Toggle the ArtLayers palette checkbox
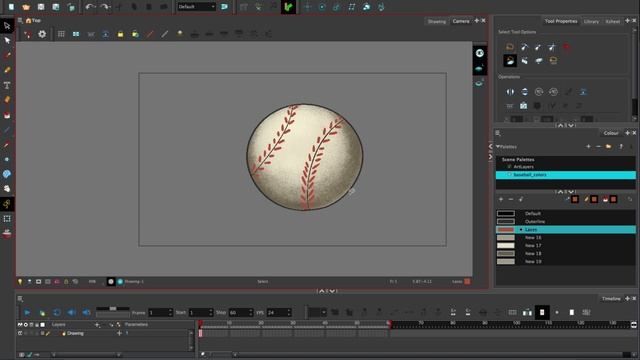Image resolution: width=640 pixels, height=360 pixels. 509,167
